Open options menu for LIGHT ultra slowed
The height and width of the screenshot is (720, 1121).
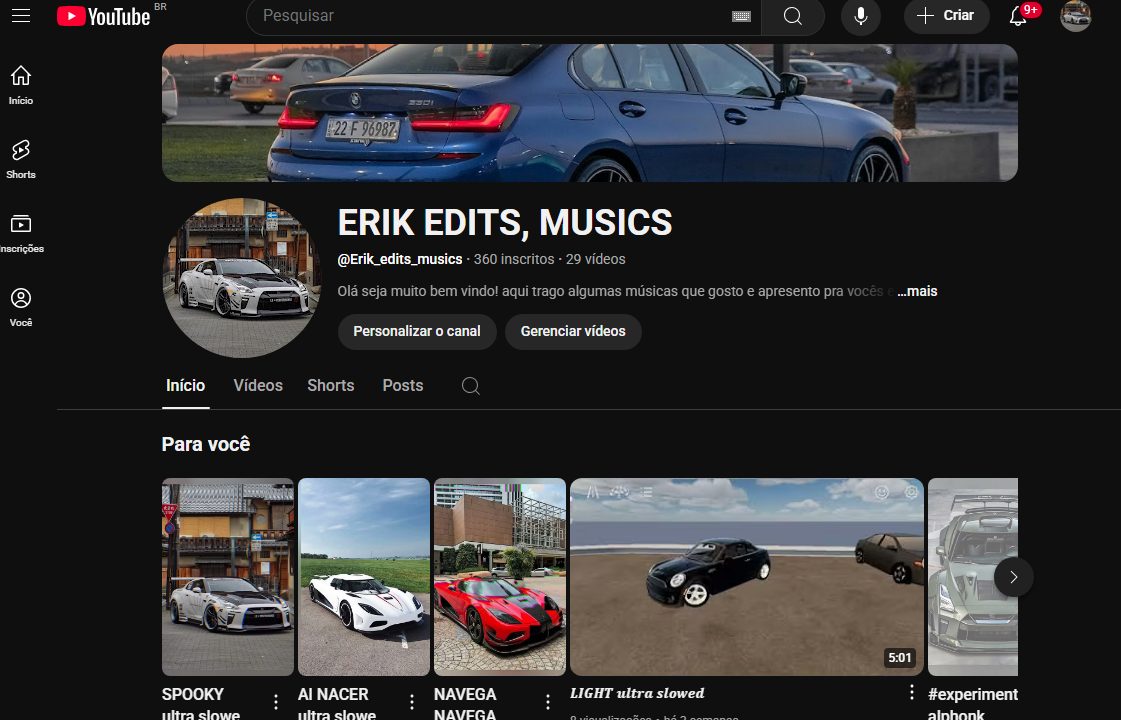pos(912,692)
